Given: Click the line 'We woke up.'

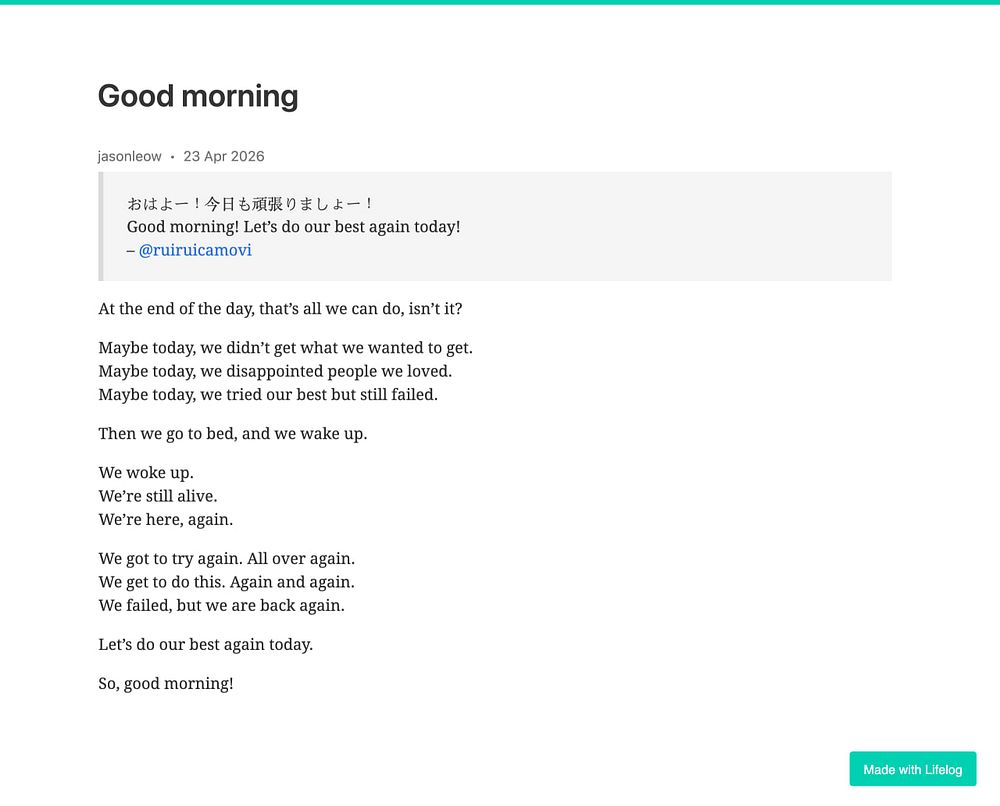Looking at the screenshot, I should pos(146,473).
